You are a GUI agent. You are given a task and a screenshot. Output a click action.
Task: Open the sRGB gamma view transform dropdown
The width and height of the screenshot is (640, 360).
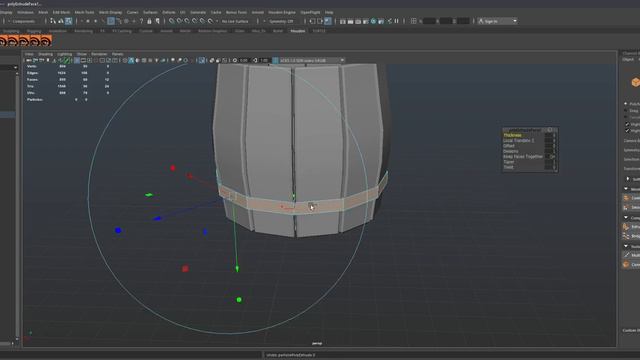(312, 60)
